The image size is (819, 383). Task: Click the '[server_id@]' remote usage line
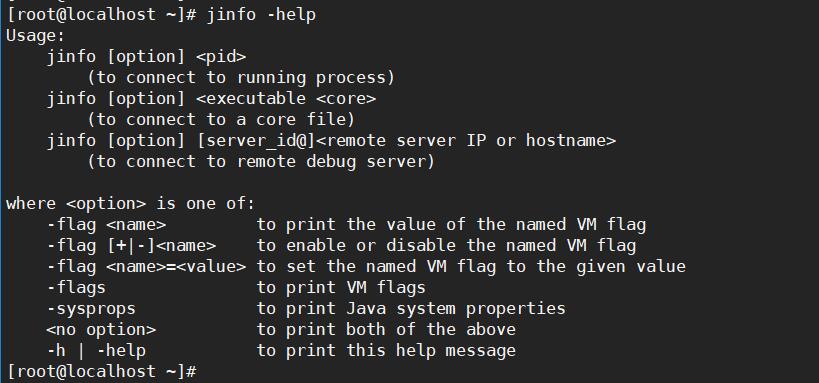coord(331,141)
